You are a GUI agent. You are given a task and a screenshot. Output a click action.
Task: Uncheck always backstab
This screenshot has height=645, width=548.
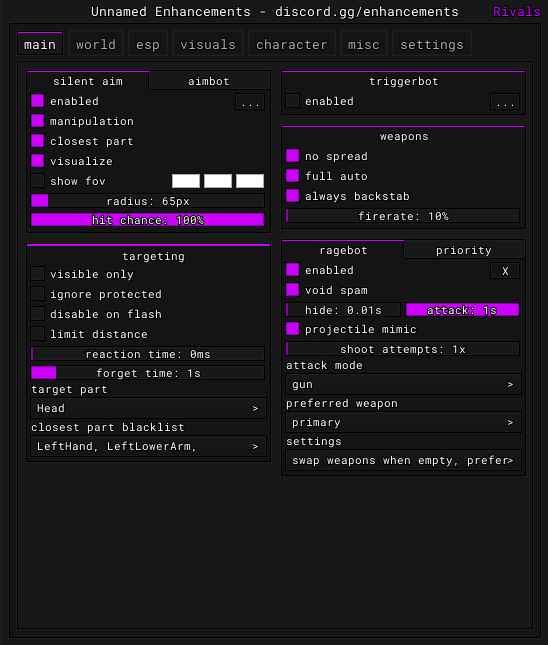293,196
